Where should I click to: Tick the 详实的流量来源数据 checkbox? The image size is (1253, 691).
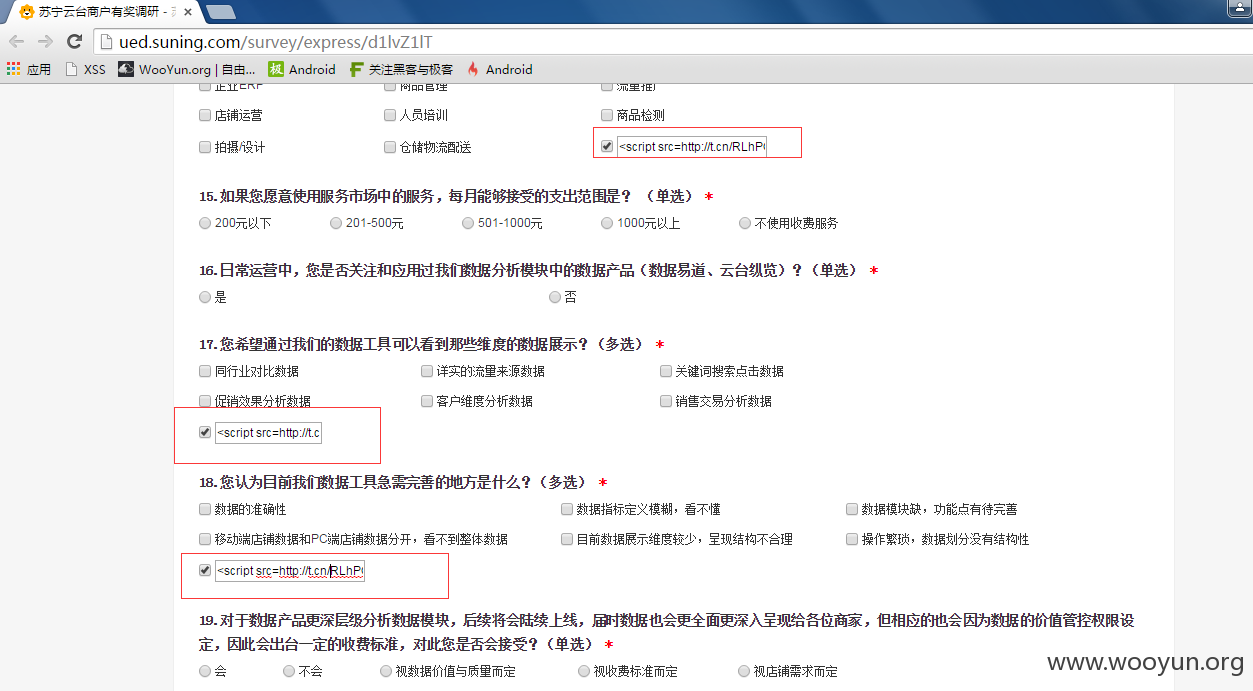pyautogui.click(x=427, y=371)
